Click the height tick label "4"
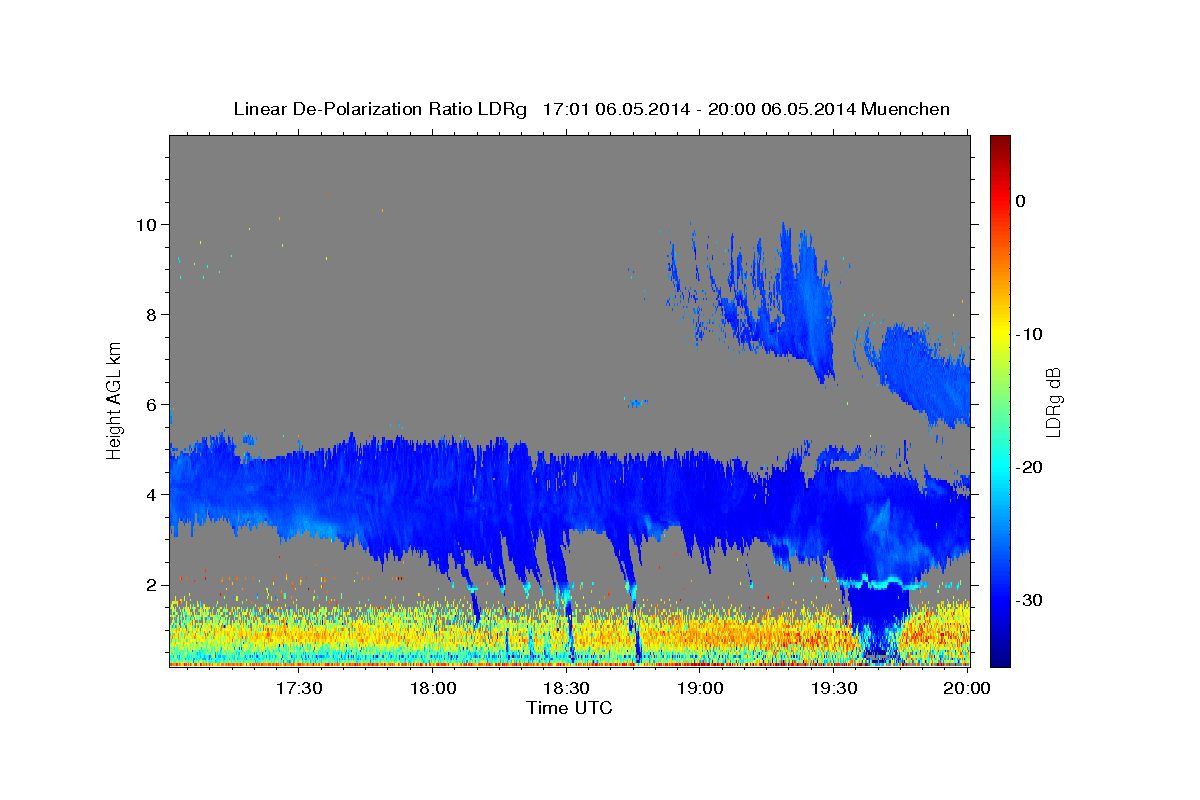This screenshot has height=800, width=1200. (152, 494)
